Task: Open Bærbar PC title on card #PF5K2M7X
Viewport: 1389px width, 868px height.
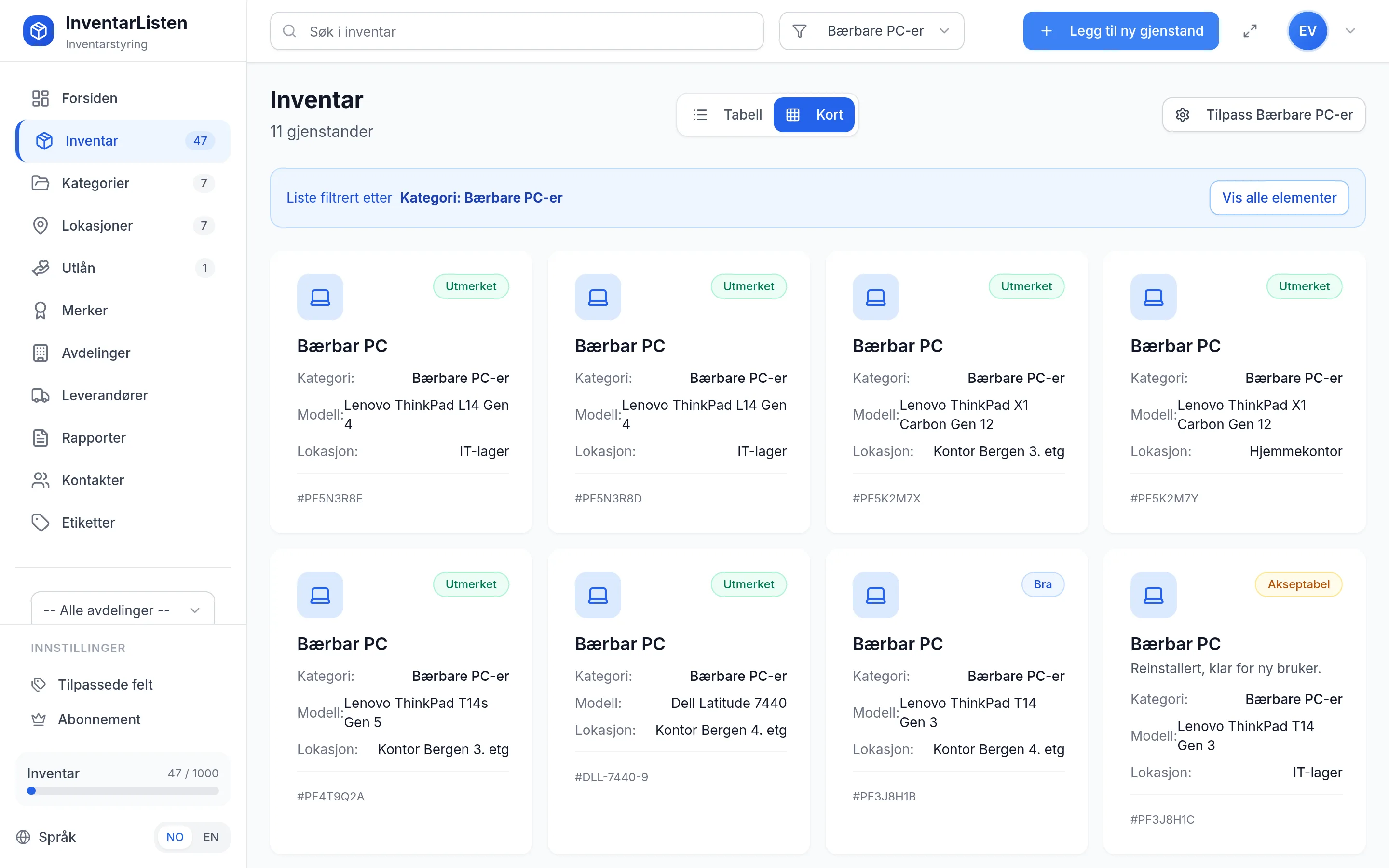Action: 898,346
